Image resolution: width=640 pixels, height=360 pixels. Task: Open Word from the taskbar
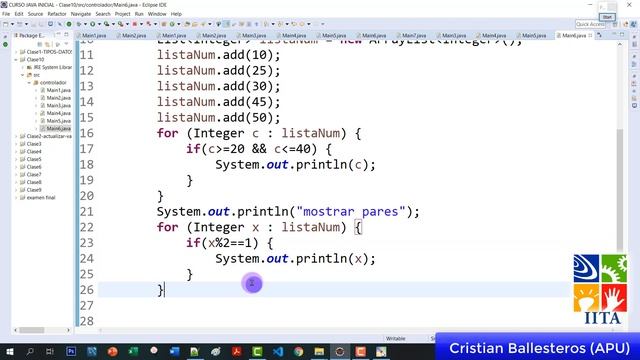[x=175, y=351]
